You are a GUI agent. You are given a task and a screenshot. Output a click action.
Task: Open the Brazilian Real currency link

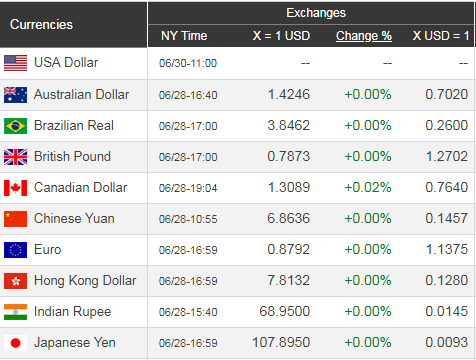click(74, 126)
